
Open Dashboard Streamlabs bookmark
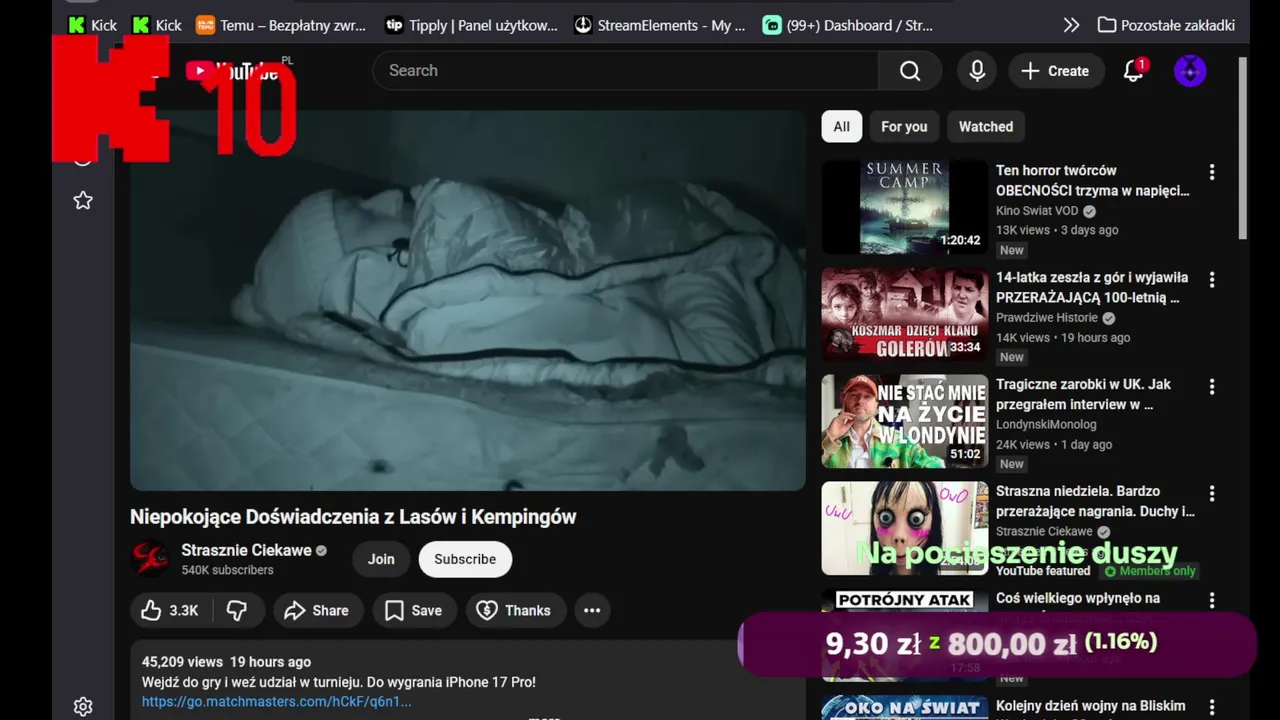coord(848,25)
